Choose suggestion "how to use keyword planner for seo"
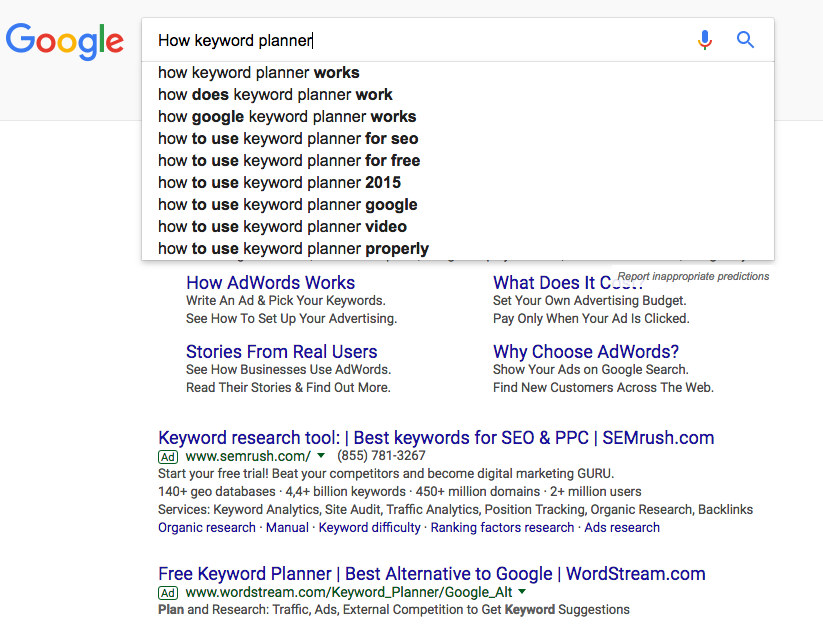 coord(458,139)
